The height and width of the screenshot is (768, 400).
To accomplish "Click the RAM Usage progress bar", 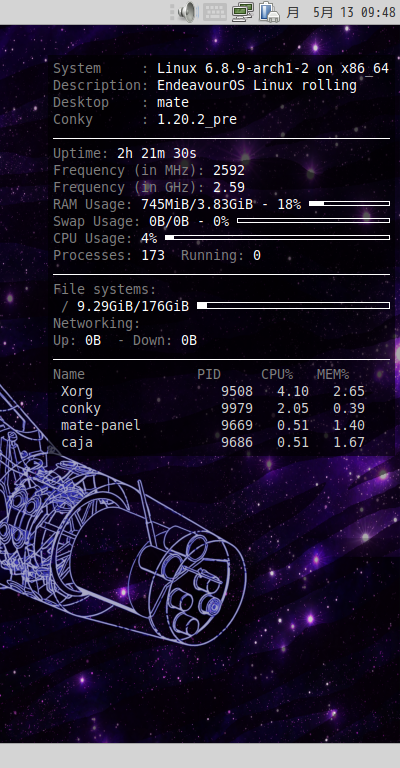I will [349, 203].
